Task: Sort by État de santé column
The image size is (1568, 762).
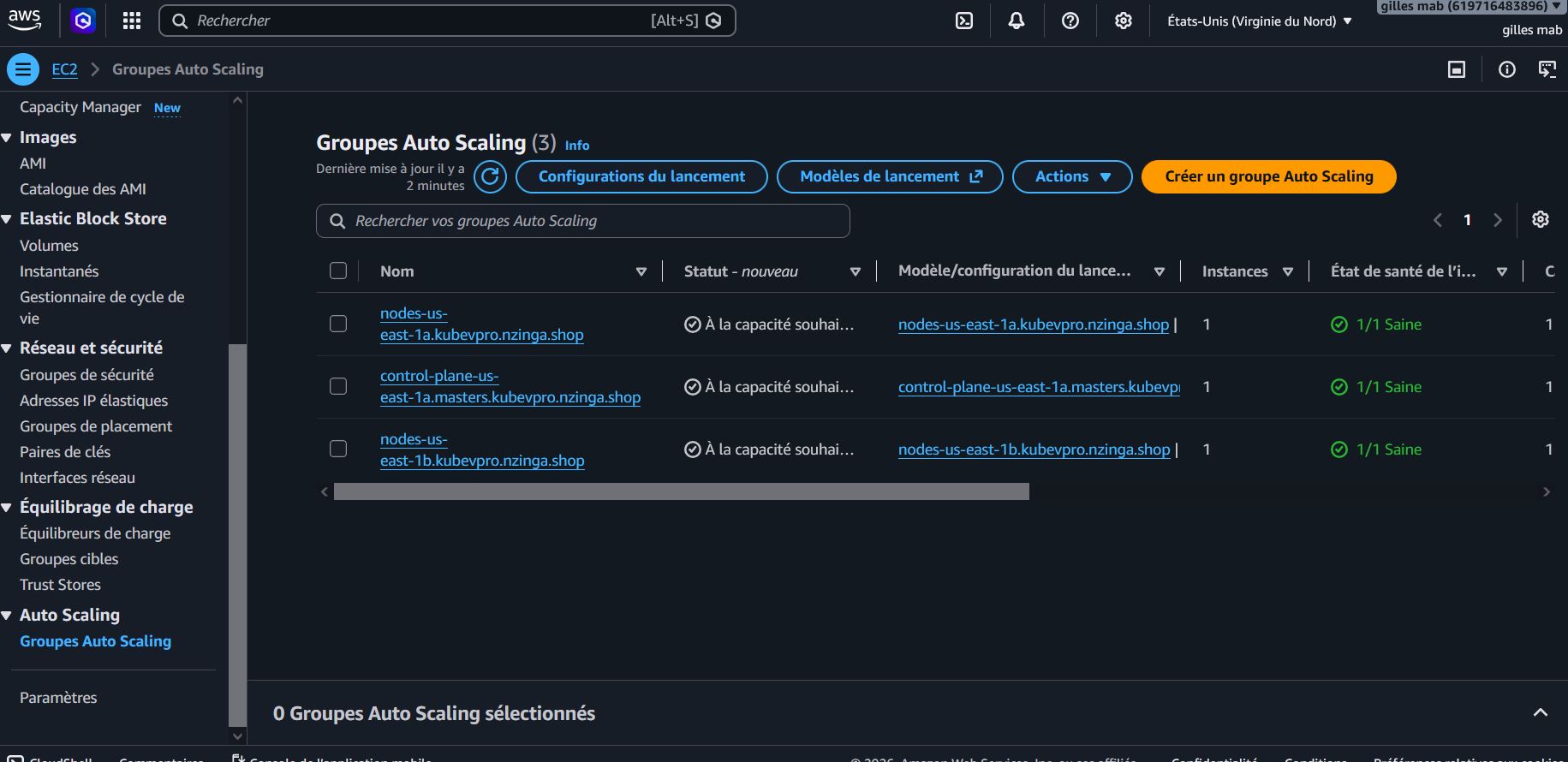Action: (1502, 271)
